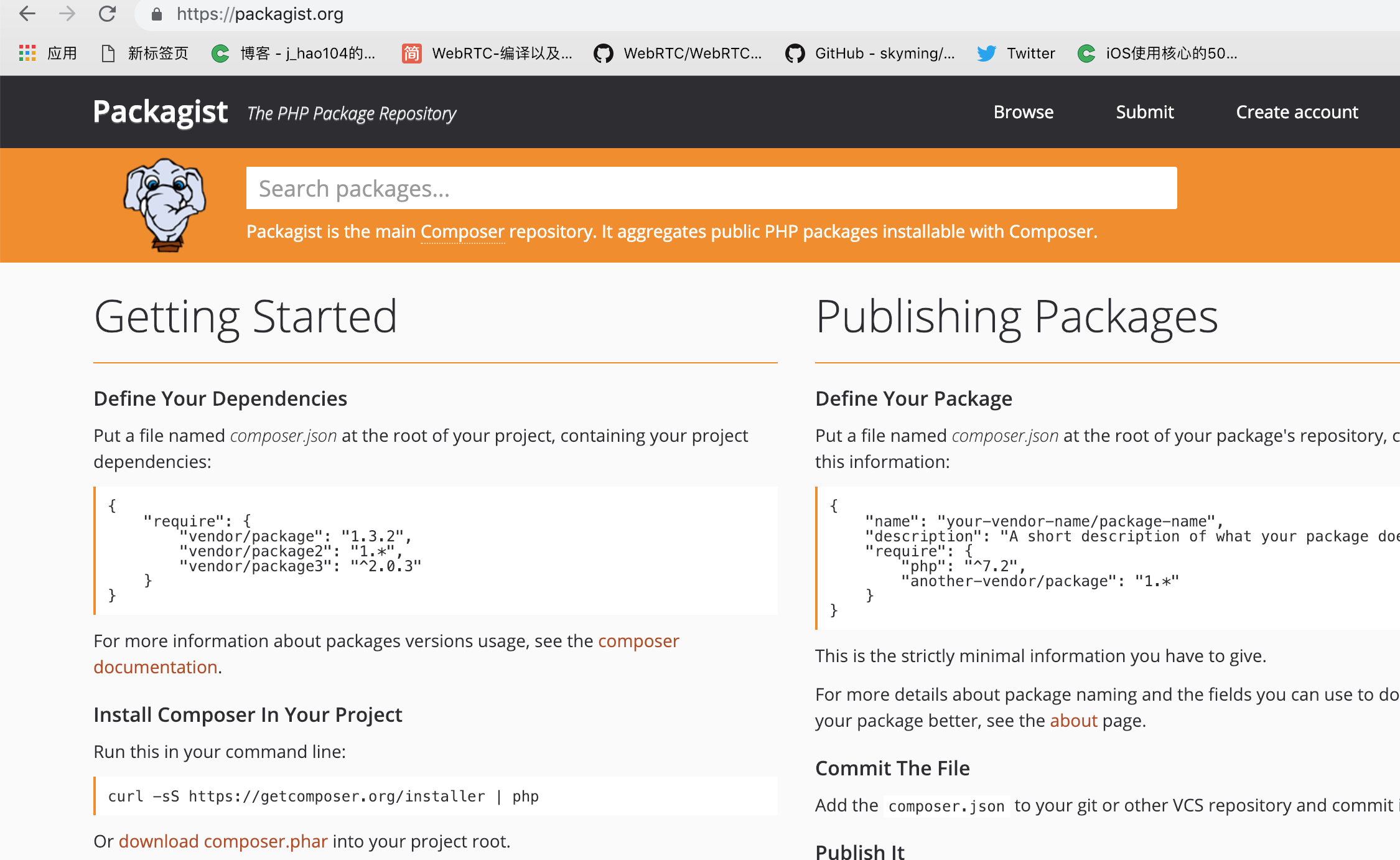Screen dimensions: 1400x860
Task: Click the padlock site security icon
Action: [x=157, y=14]
